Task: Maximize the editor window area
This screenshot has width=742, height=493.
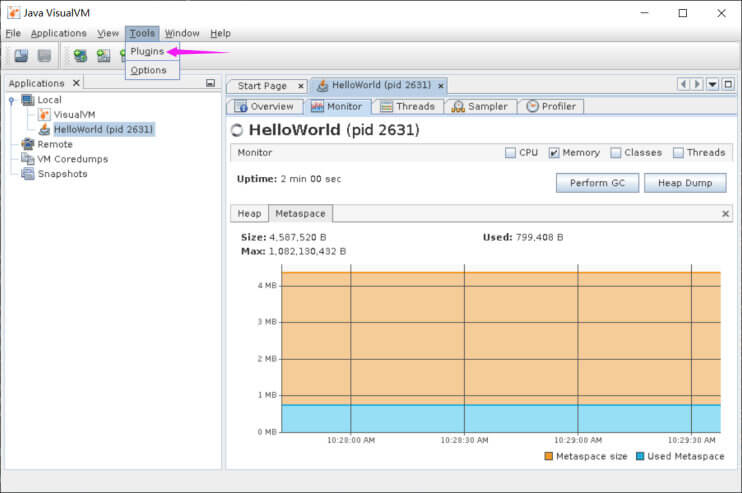Action: pos(728,84)
